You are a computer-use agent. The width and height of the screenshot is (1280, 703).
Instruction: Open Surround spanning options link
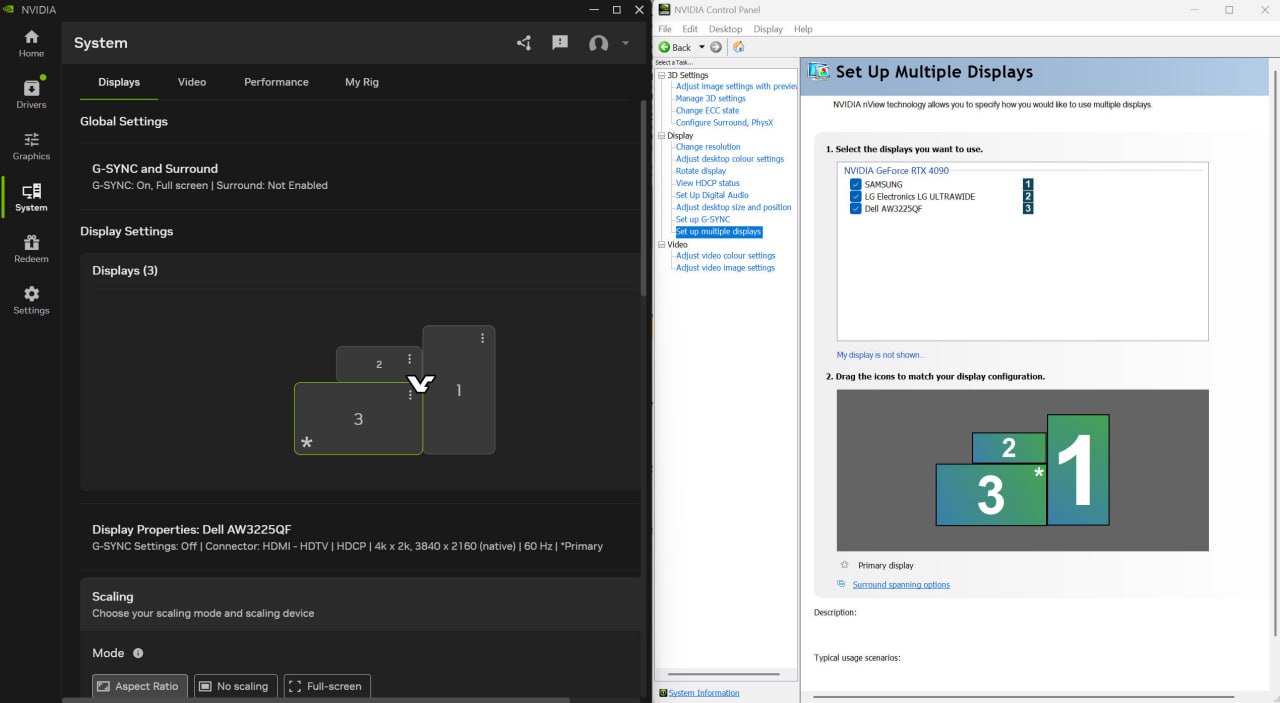click(x=901, y=584)
